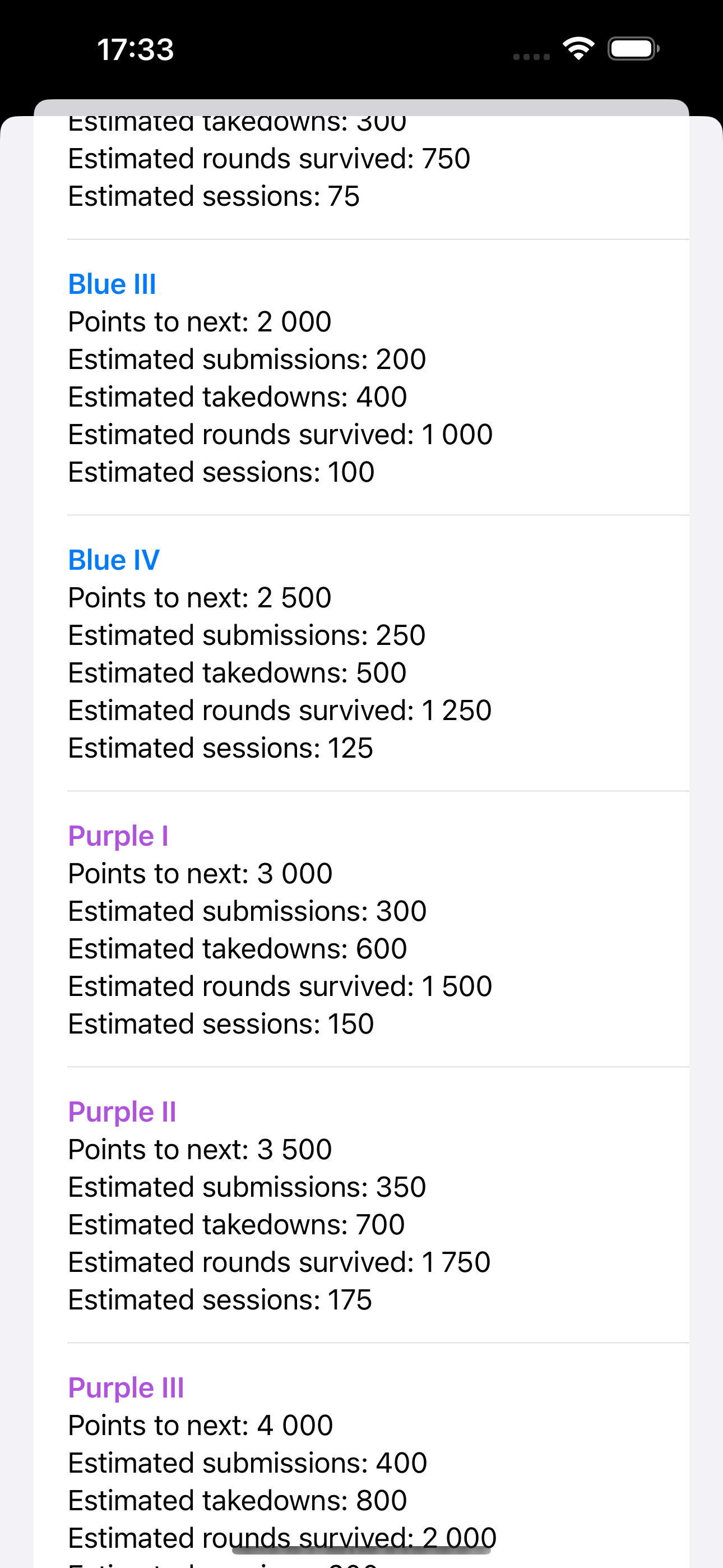This screenshot has width=723, height=1568.
Task: Tap the cellular signal dots indicator
Action: pyautogui.click(x=531, y=57)
